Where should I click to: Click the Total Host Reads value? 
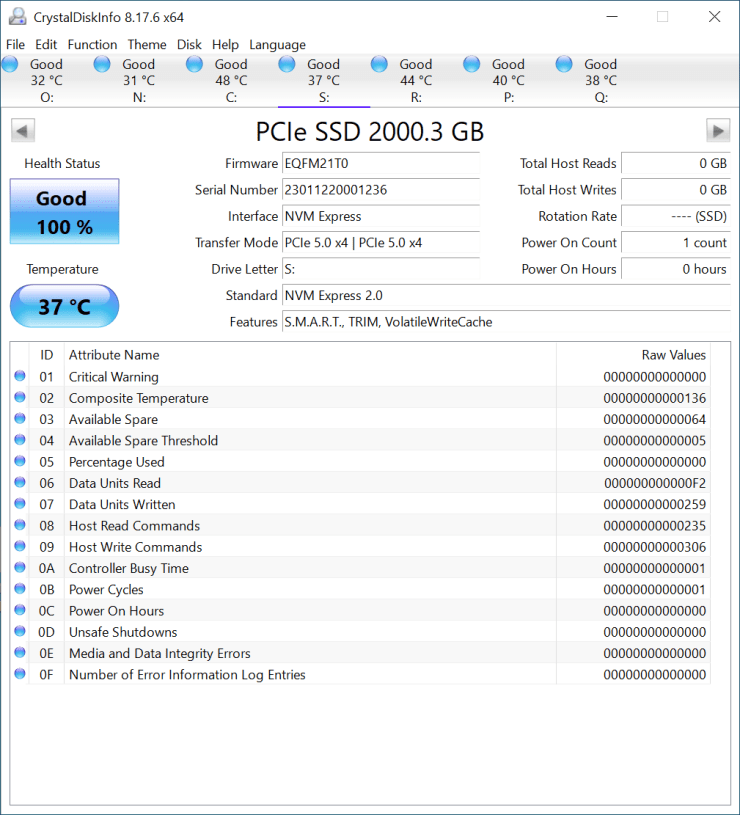point(676,164)
